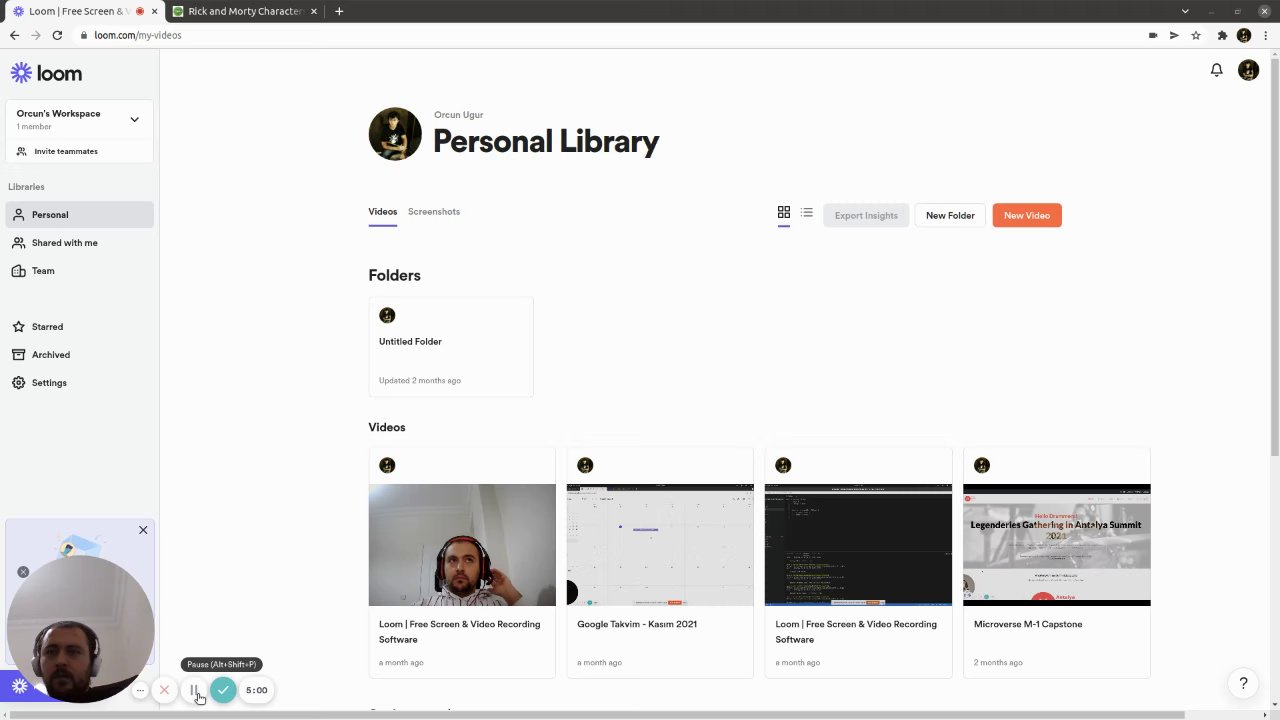
Task: Open the Untitled Folder card
Action: [x=451, y=347]
